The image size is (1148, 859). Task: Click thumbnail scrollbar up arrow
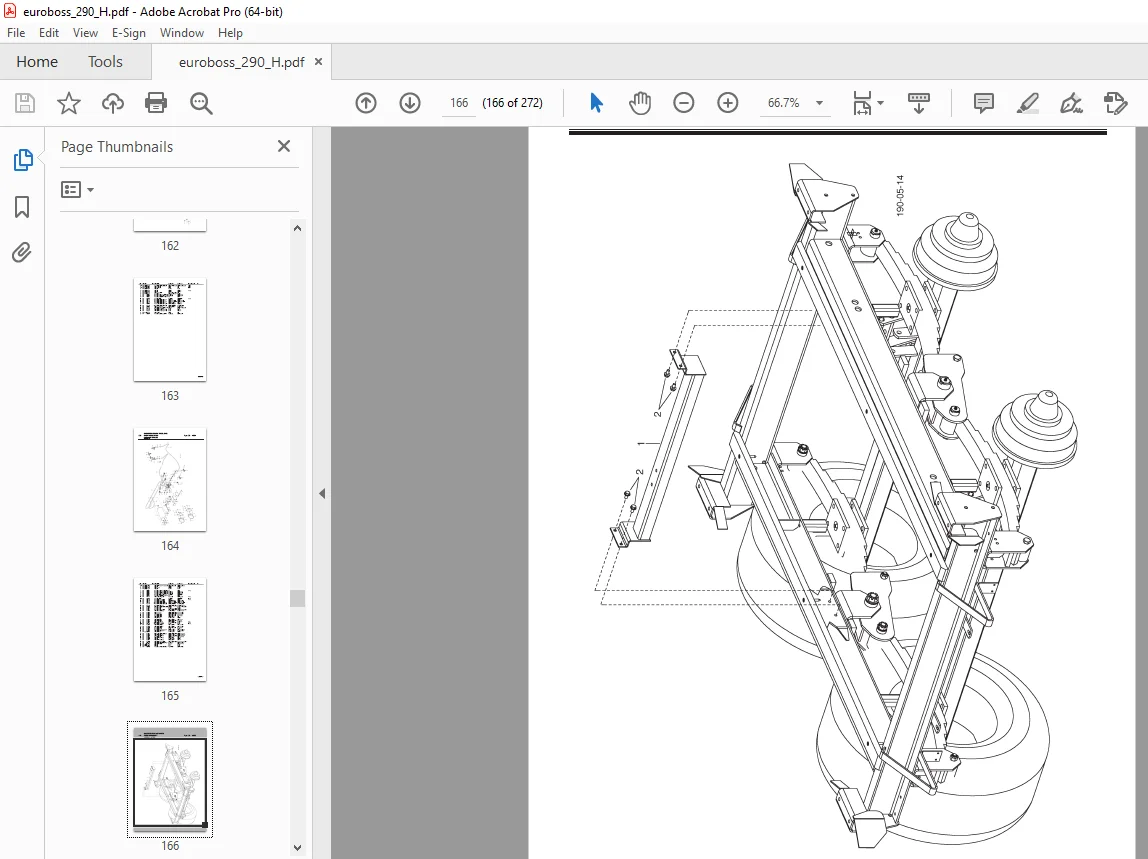297,228
